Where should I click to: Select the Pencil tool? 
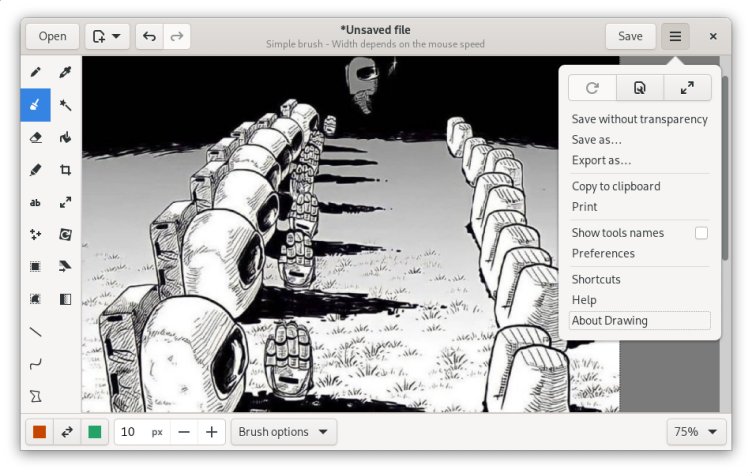[x=35, y=72]
